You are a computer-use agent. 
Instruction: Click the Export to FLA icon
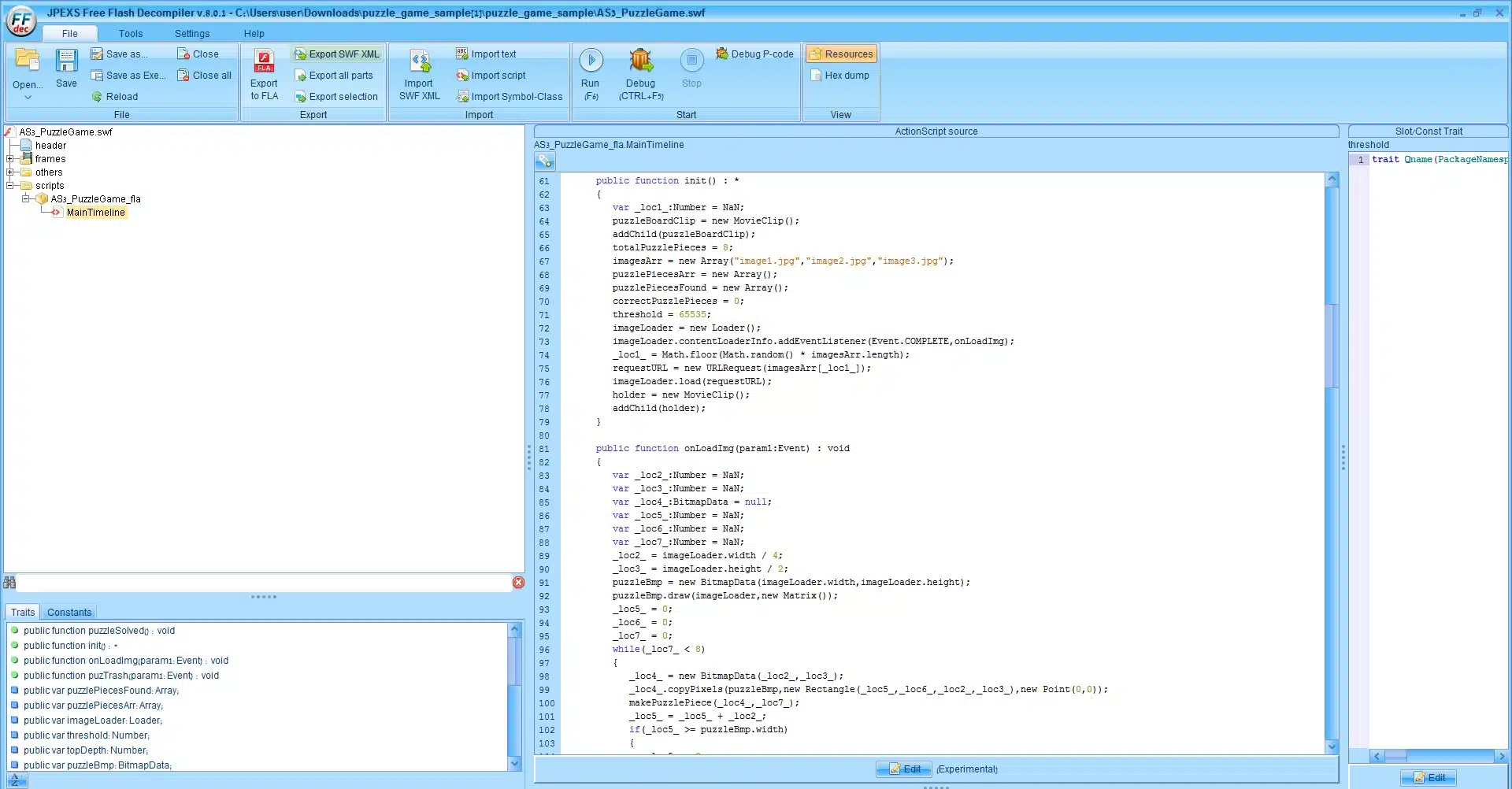tap(264, 61)
